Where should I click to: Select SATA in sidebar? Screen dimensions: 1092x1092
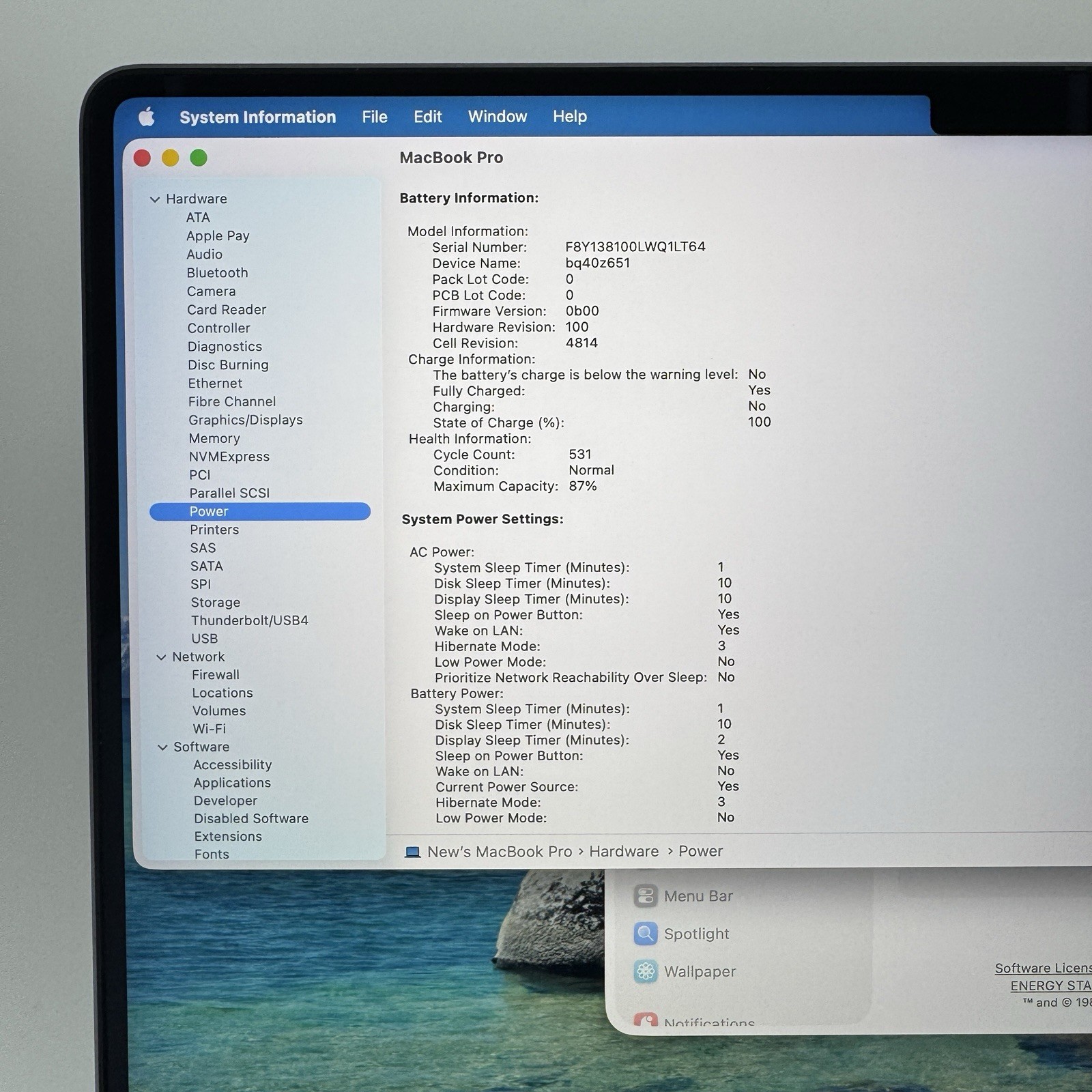(x=207, y=566)
